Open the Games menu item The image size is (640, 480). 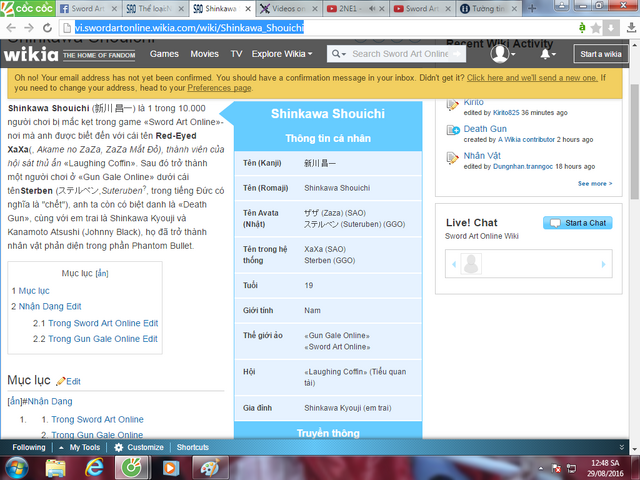pyautogui.click(x=164, y=54)
